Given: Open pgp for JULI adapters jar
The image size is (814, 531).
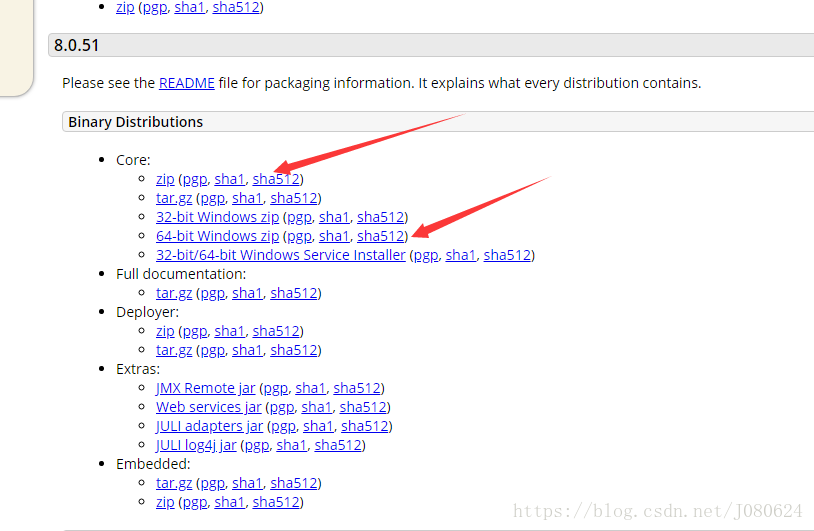Looking at the screenshot, I should [x=283, y=427].
